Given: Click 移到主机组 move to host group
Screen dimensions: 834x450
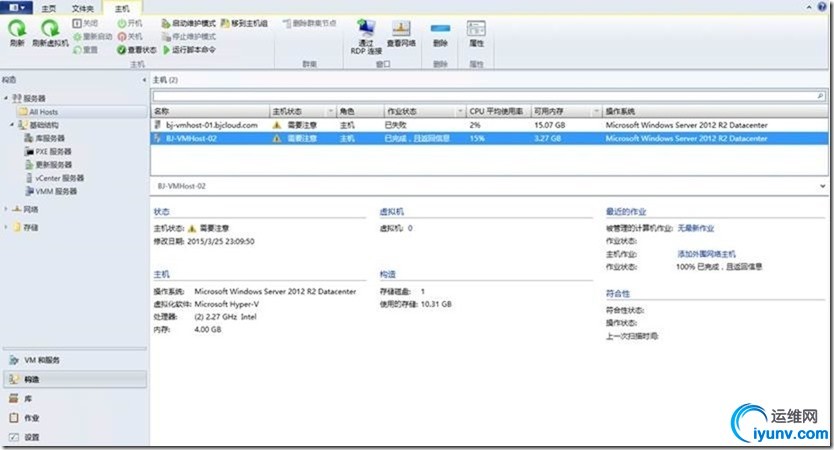Looking at the screenshot, I should click(244, 23).
